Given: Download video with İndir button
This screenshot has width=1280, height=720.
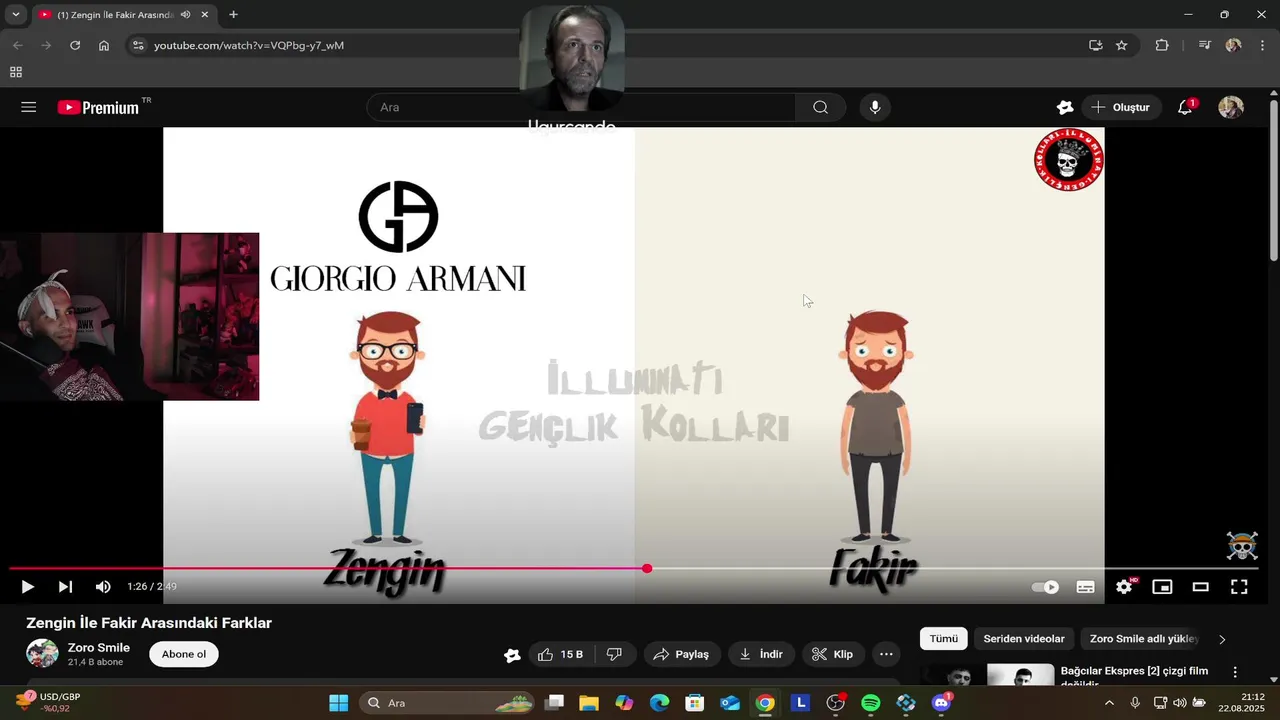Looking at the screenshot, I should pyautogui.click(x=761, y=654).
